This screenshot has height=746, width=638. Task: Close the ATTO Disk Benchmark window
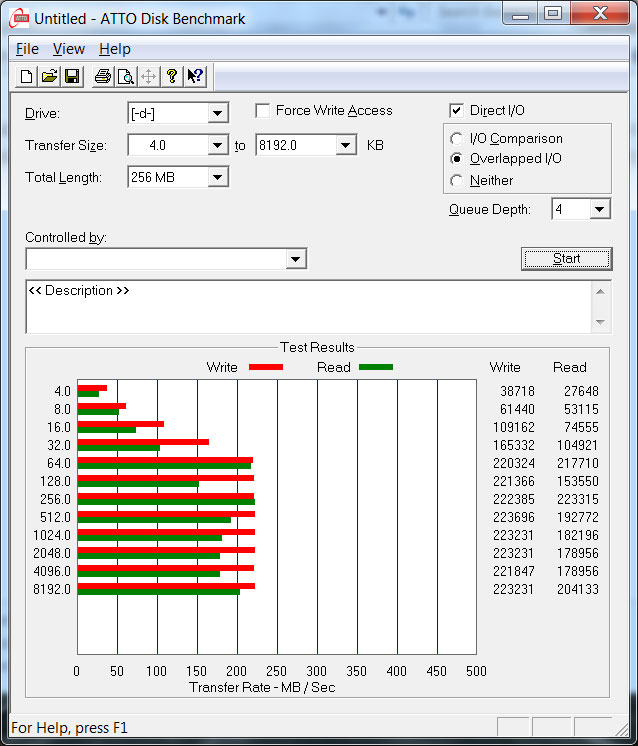pyautogui.click(x=600, y=14)
